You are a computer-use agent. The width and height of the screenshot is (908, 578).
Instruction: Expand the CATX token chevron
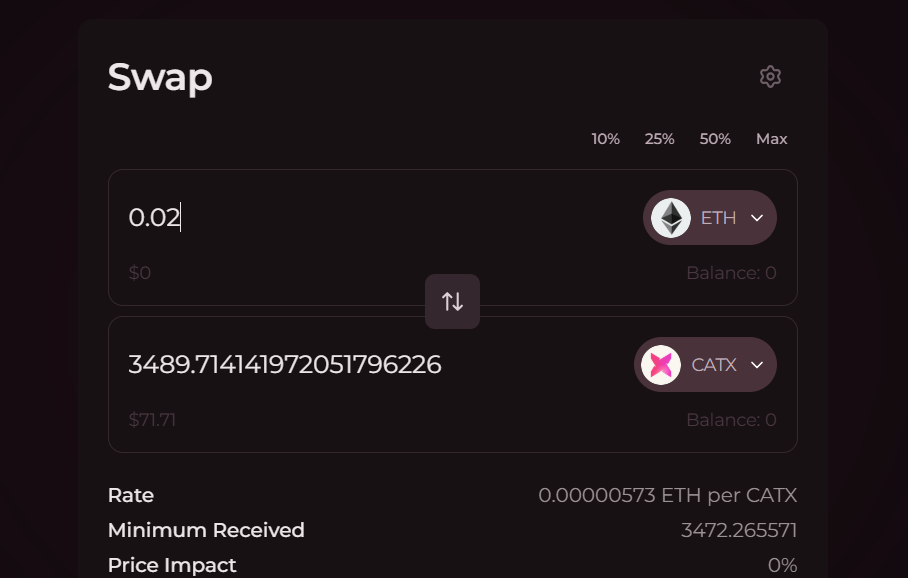757,365
